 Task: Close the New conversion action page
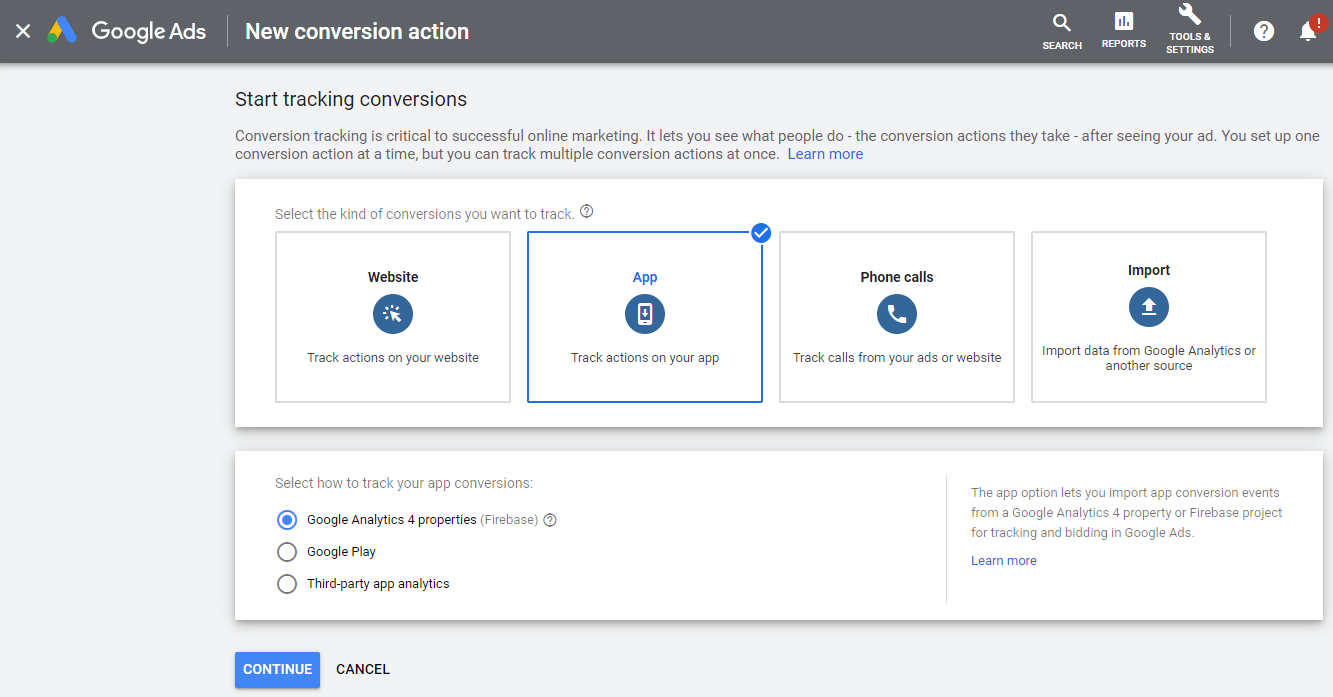click(x=23, y=31)
